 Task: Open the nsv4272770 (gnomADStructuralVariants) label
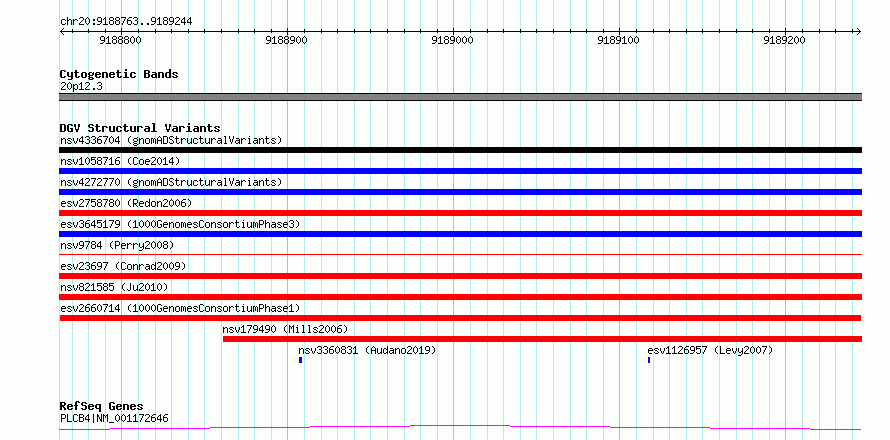coord(171,182)
